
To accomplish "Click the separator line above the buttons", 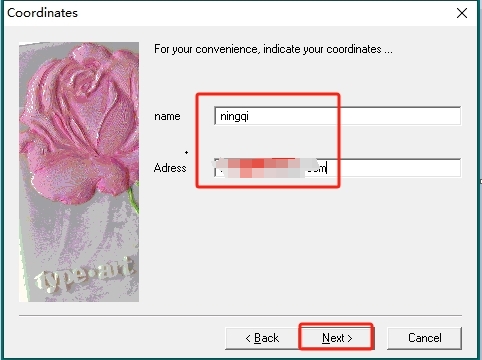I will click(x=240, y=315).
